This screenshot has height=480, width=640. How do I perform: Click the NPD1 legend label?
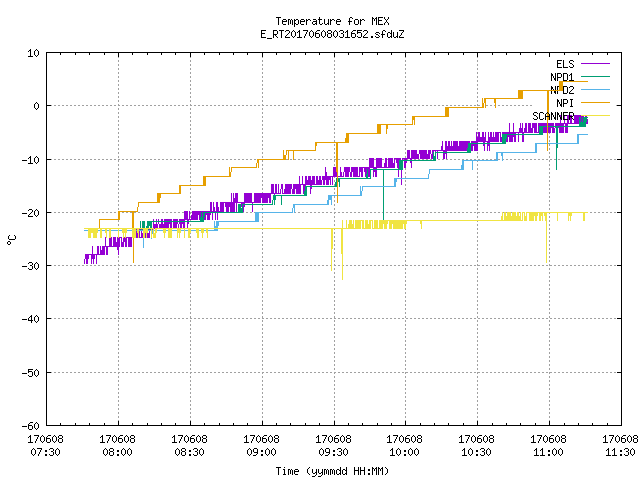(562, 77)
